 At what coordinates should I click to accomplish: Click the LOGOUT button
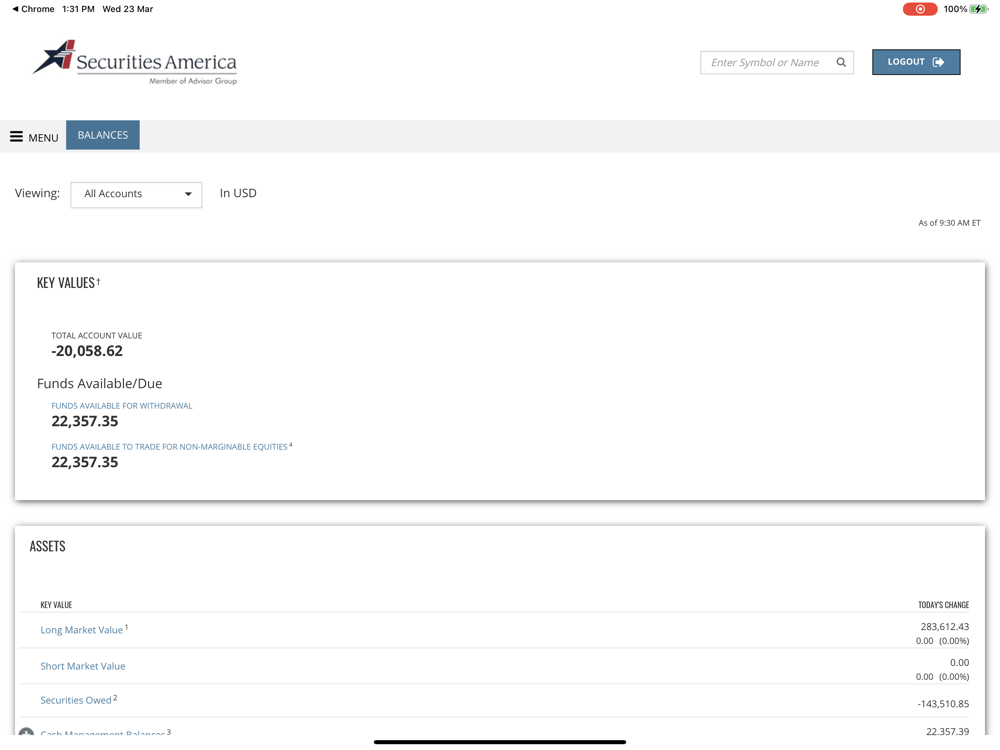[x=916, y=62]
